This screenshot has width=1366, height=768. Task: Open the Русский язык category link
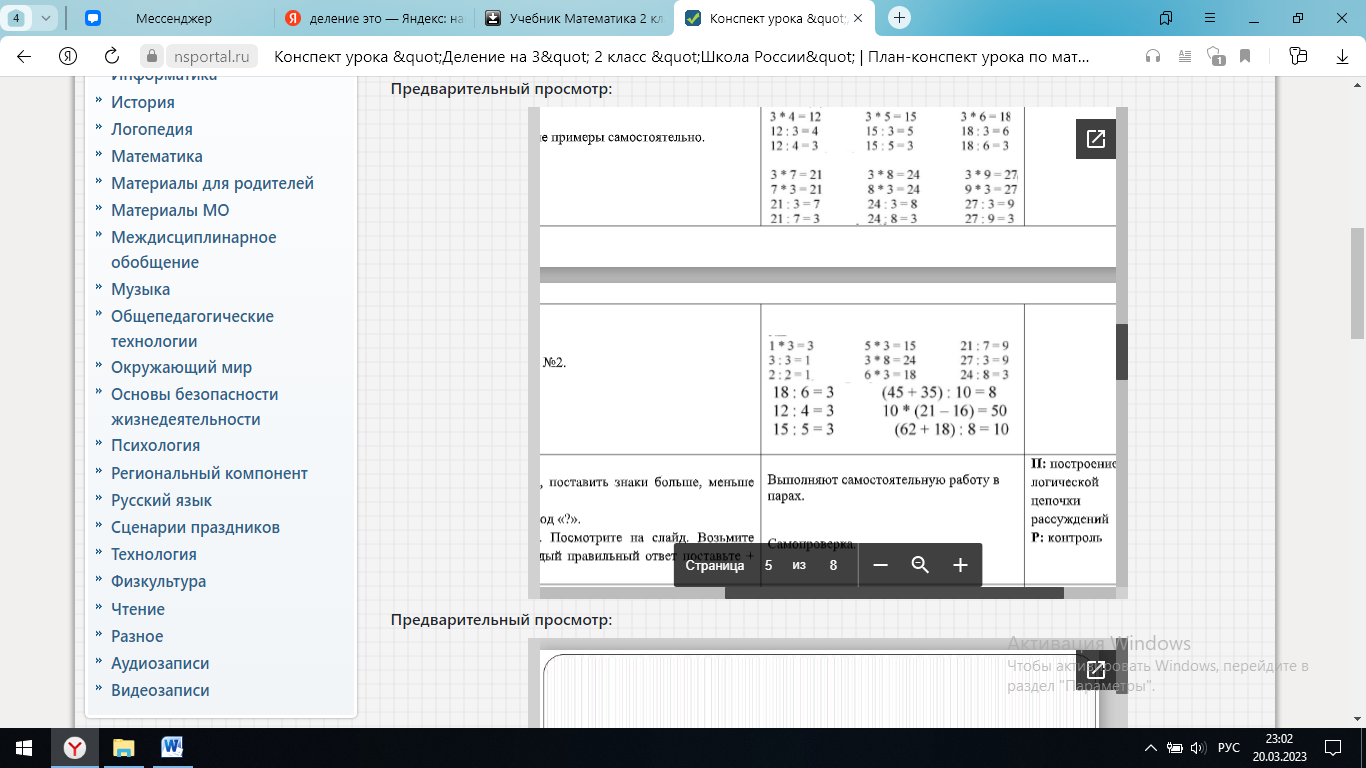[161, 500]
